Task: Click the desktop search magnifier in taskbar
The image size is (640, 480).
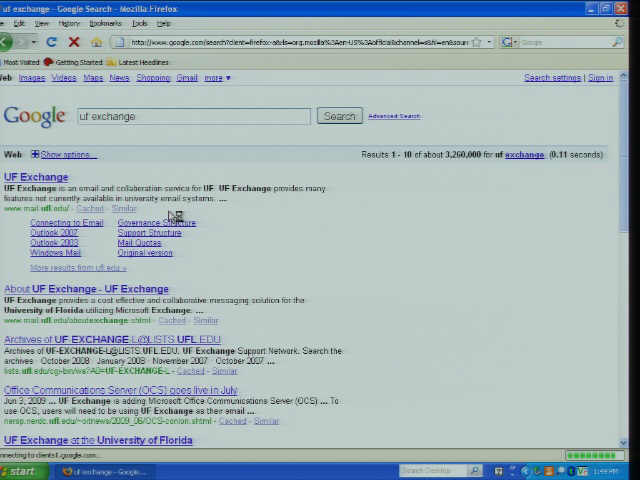Action: click(x=475, y=471)
